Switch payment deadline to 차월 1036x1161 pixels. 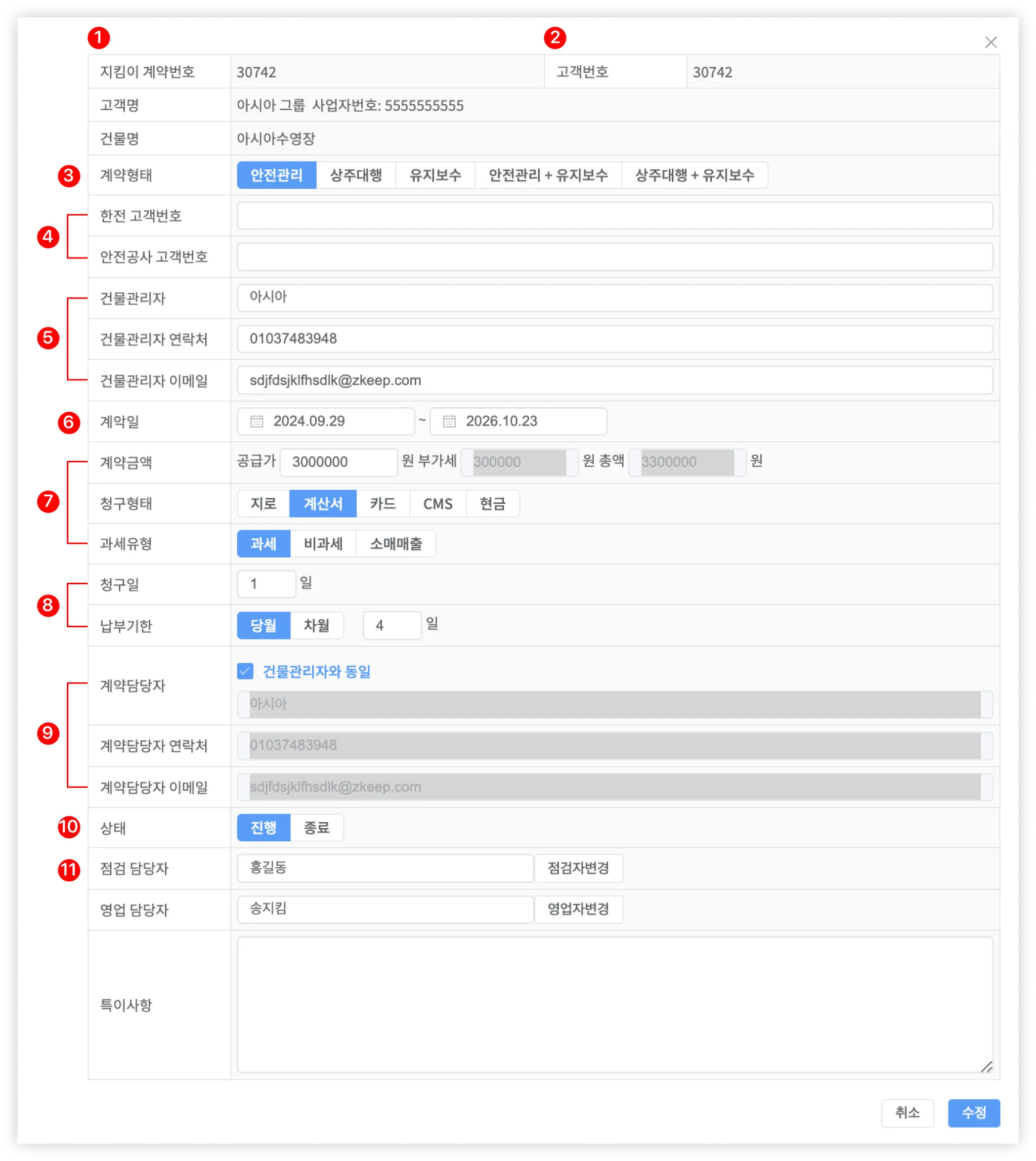coord(317,625)
